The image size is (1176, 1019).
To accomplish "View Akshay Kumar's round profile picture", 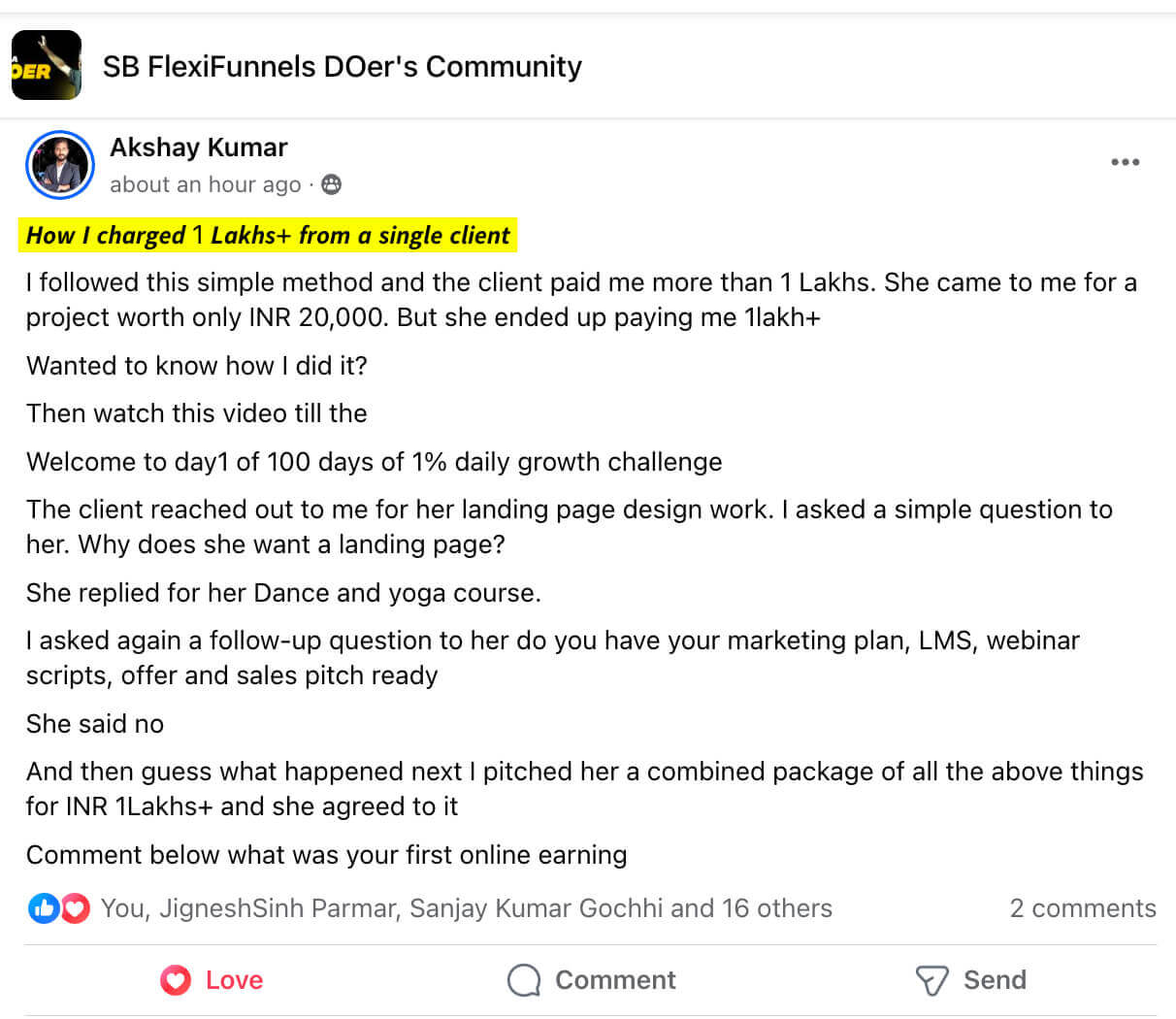I will (60, 165).
